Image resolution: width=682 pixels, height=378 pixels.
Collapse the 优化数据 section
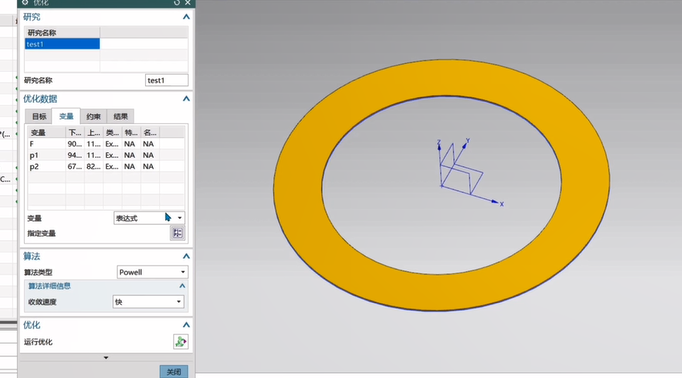tap(186, 99)
